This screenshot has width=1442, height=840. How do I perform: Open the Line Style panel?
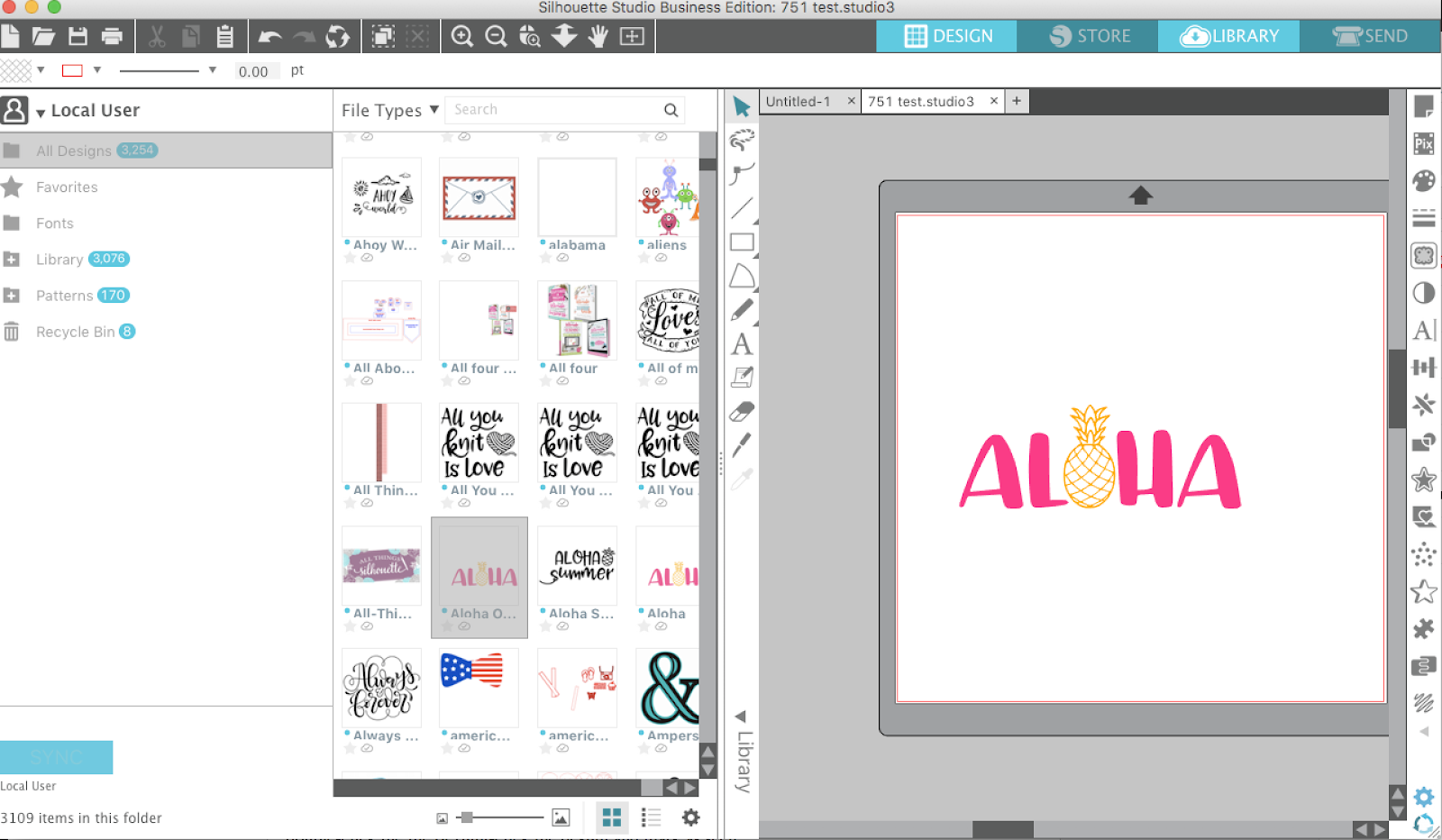coord(1424,216)
